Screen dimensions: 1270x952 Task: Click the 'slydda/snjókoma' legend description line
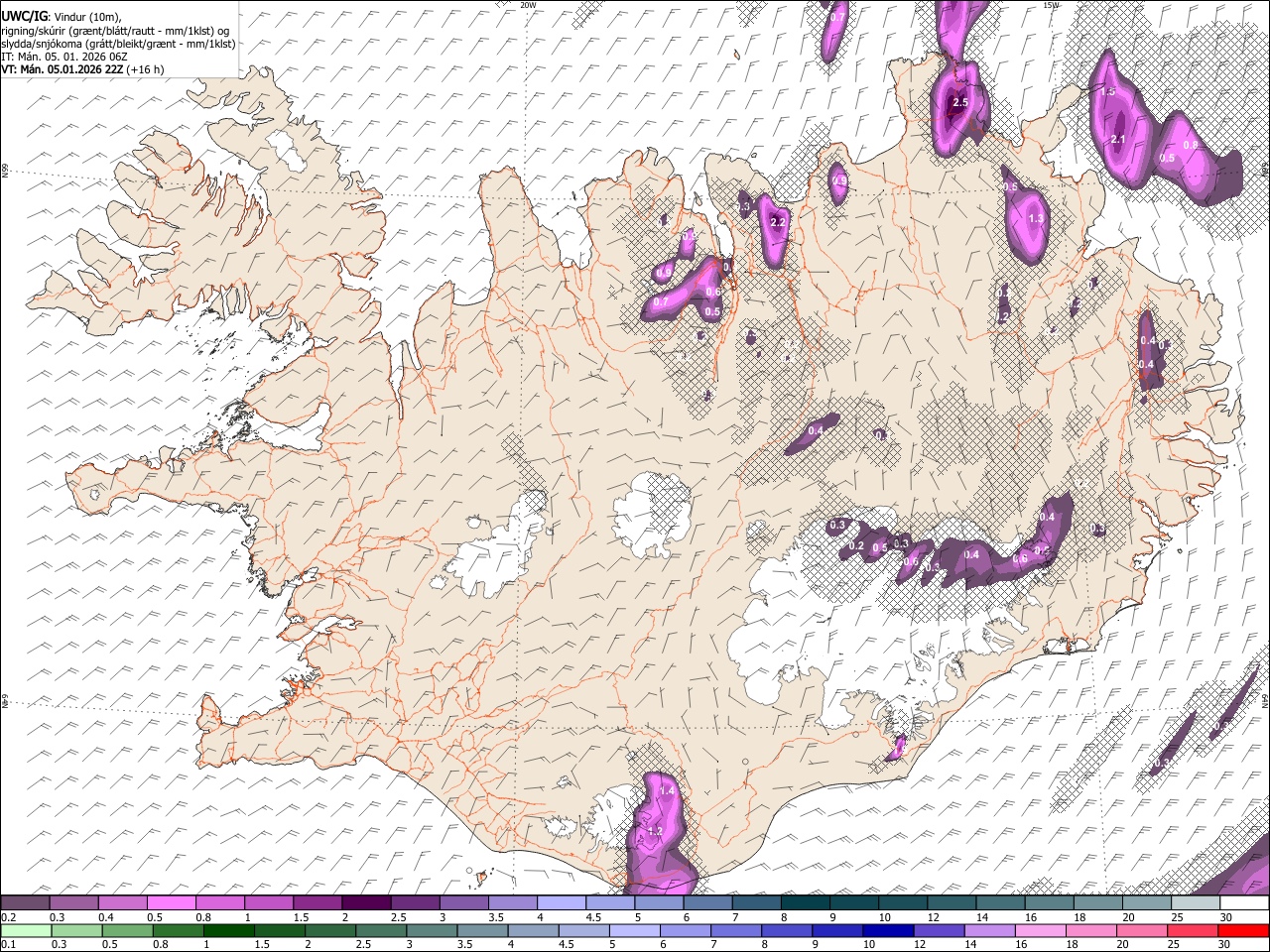click(118, 44)
